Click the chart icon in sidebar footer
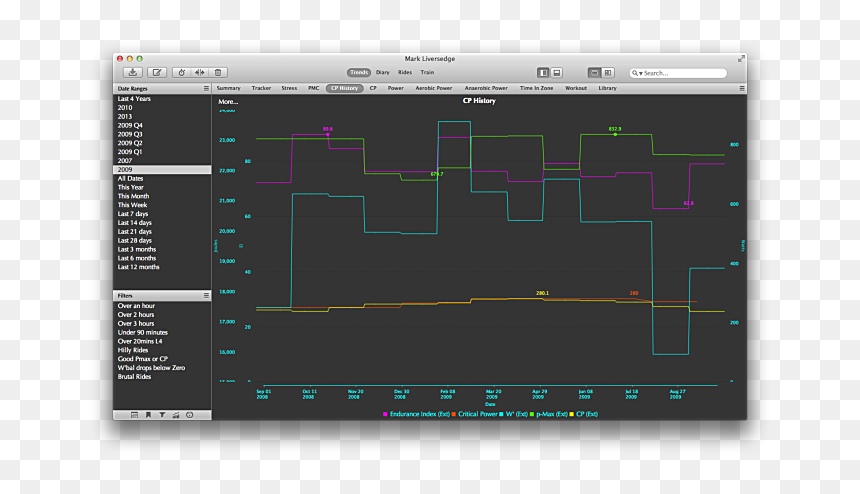Screen dimensions: 860x494 click(x=176, y=415)
